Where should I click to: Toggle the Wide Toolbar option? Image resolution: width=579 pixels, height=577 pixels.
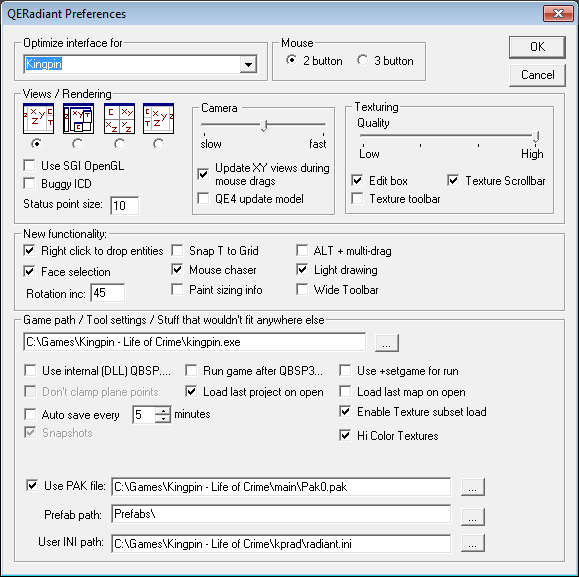[302, 290]
